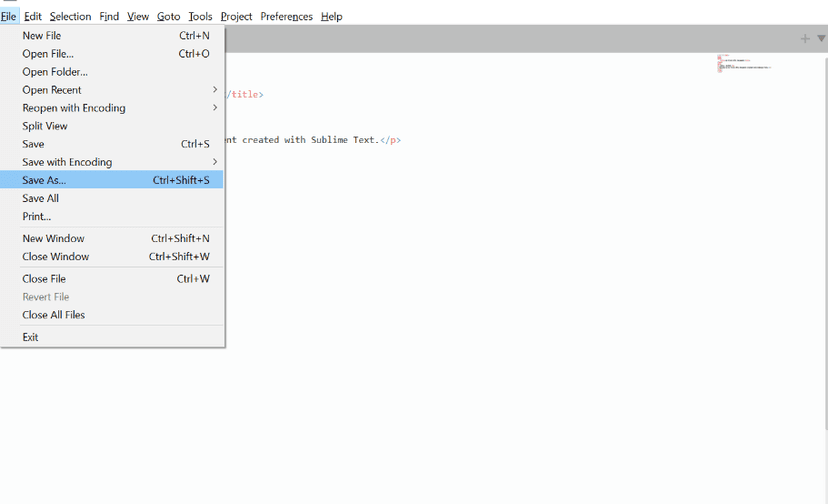This screenshot has height=504, width=828.
Task: Choose Save All menu entry
Action: 112,198
